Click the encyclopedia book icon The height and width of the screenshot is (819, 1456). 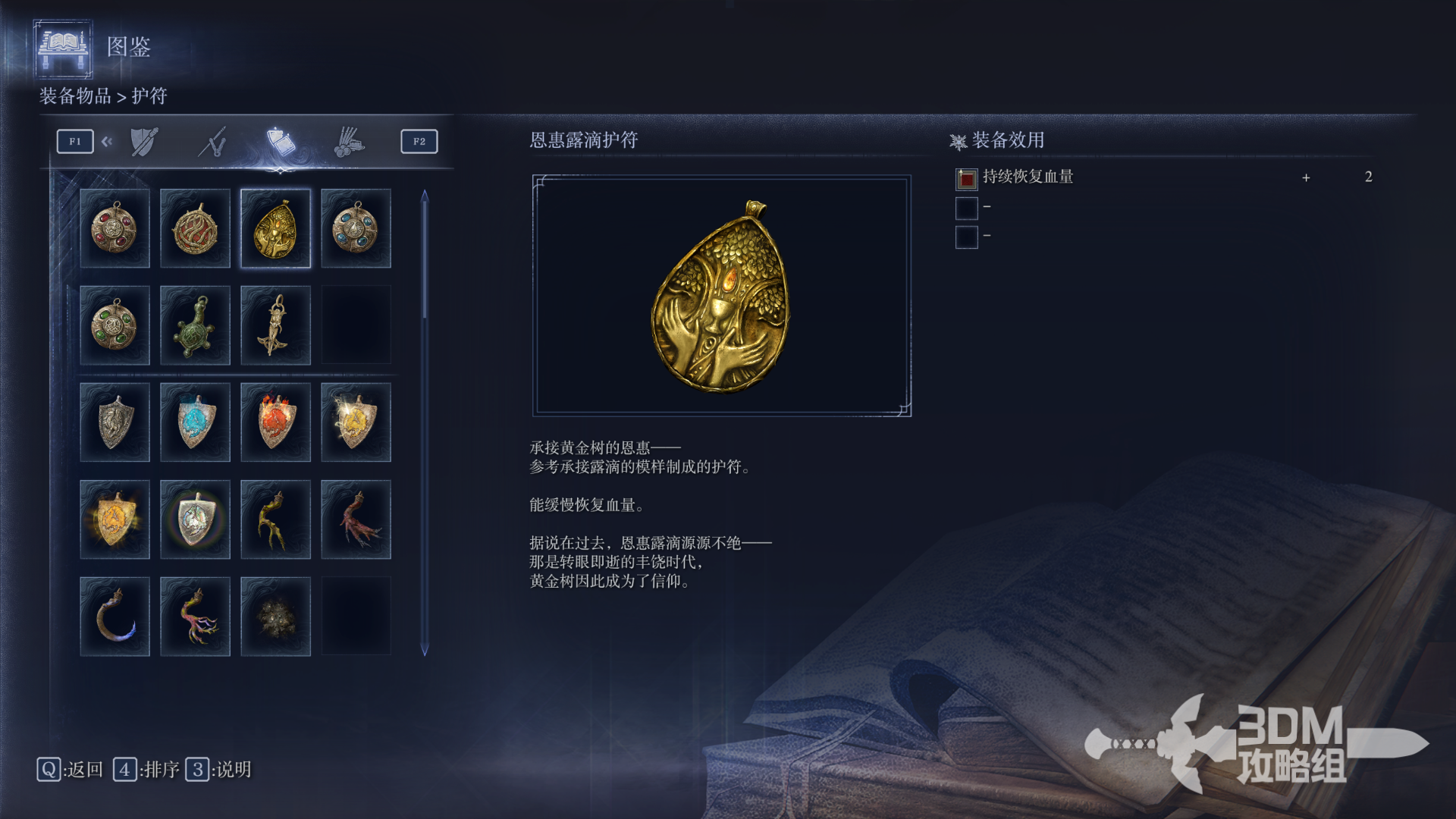(63, 49)
